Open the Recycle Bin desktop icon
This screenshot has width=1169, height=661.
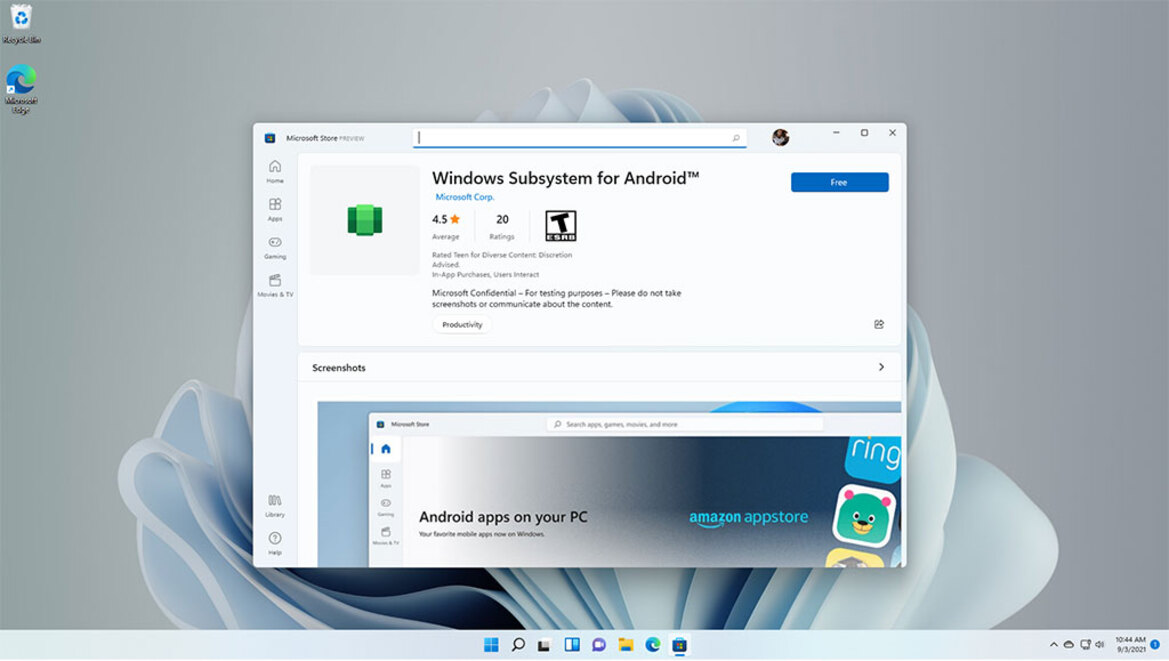click(x=21, y=23)
